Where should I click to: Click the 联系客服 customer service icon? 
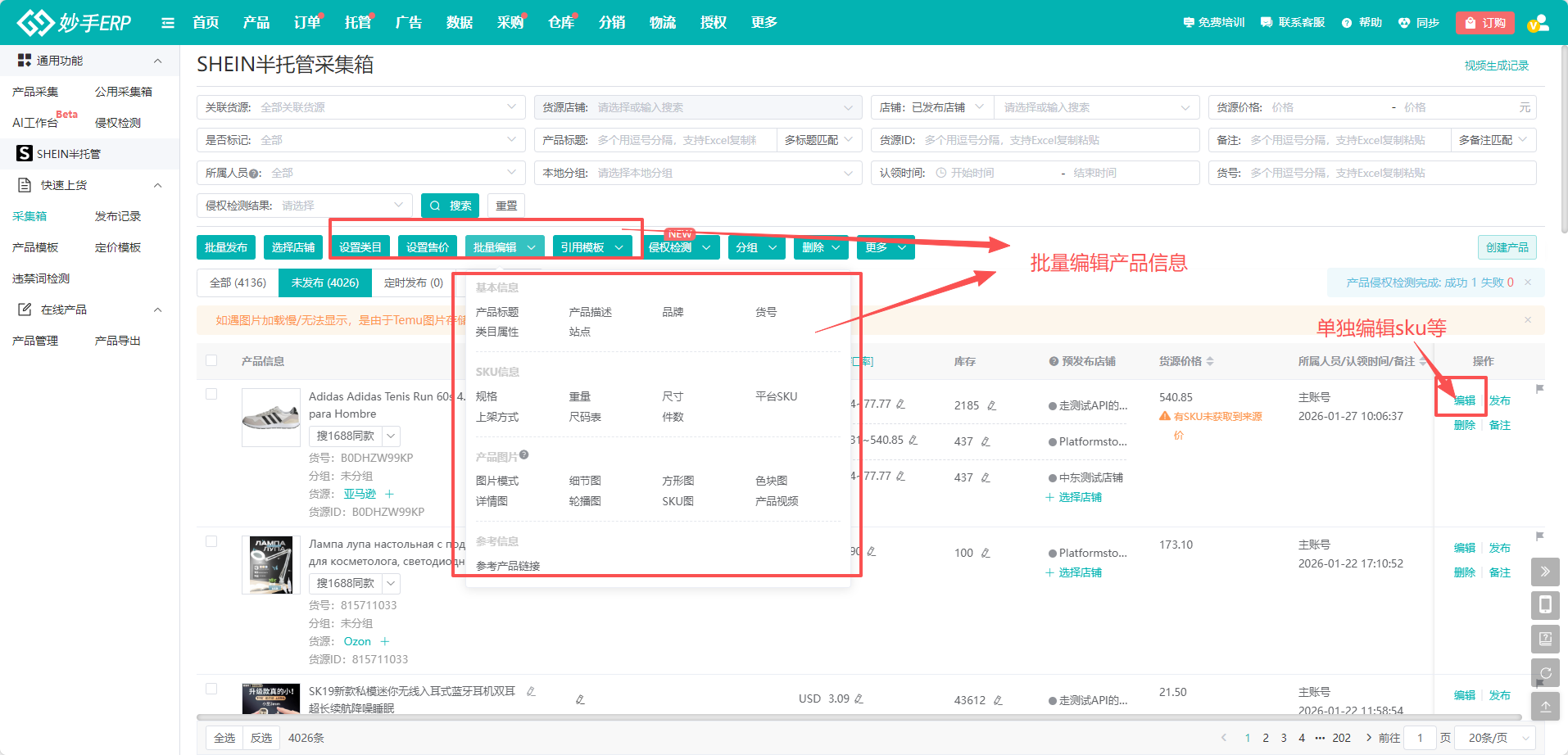point(1292,22)
